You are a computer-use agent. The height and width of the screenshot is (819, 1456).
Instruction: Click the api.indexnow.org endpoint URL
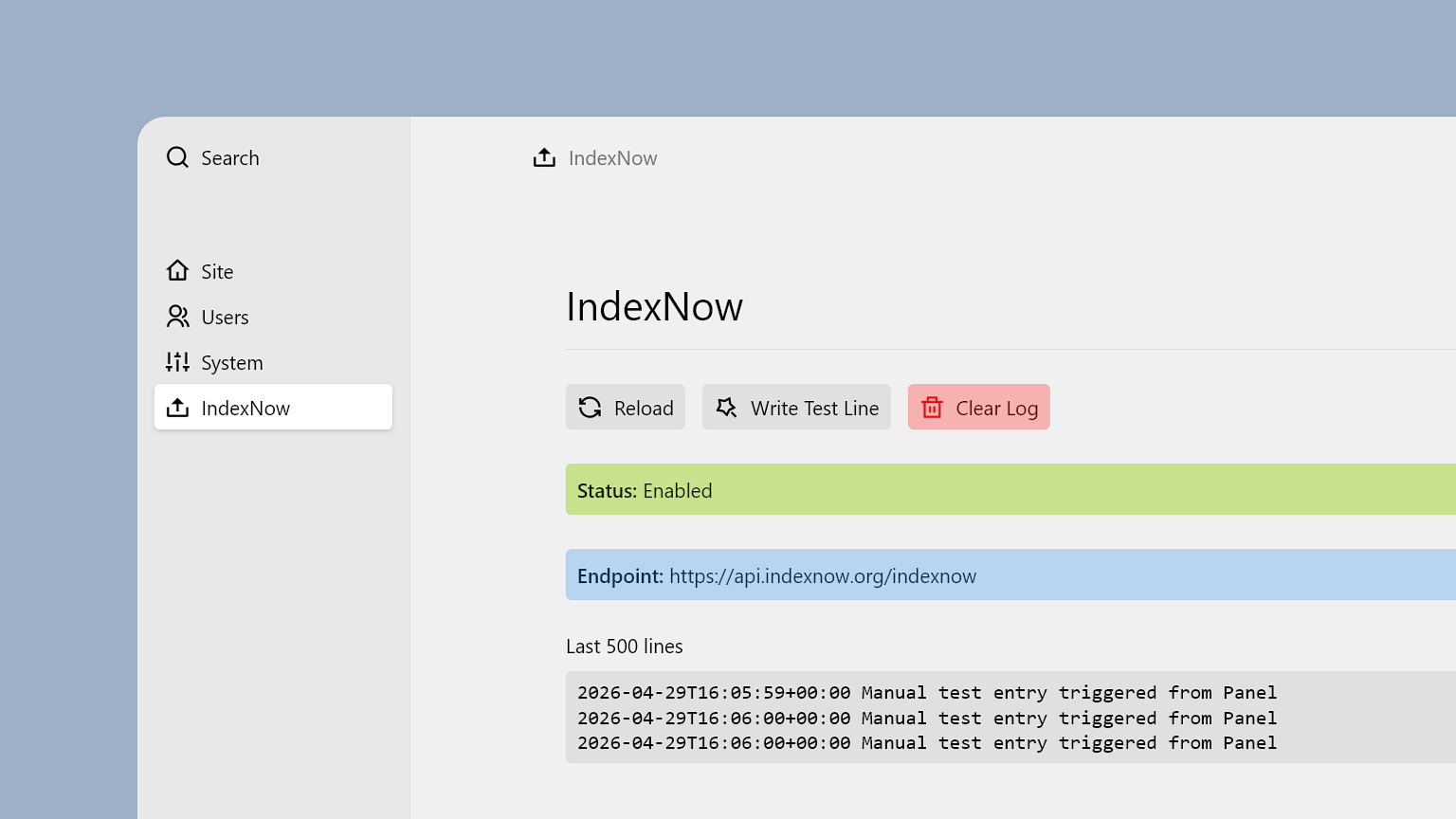pos(822,576)
